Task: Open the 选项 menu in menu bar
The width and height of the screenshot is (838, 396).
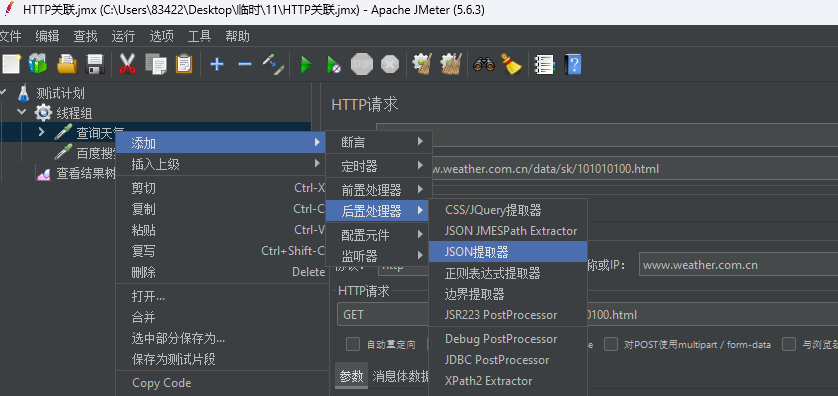Action: coord(161,36)
